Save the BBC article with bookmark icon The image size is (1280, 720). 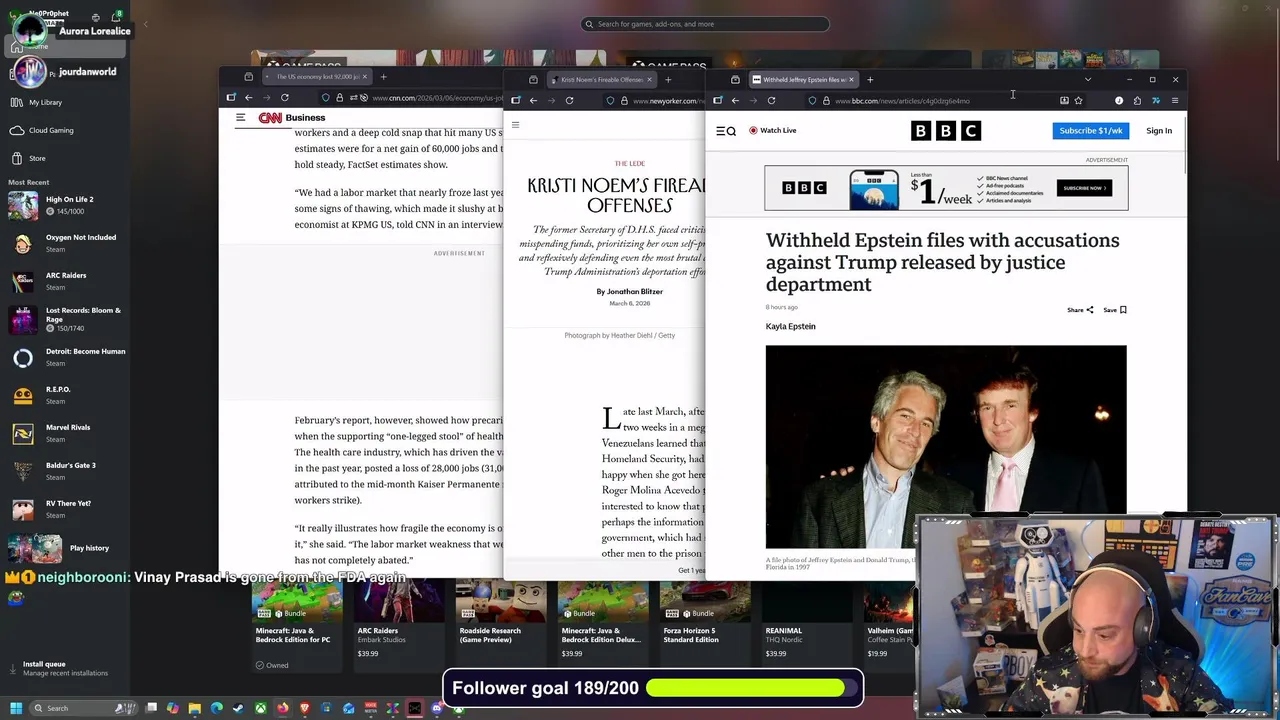[x=1115, y=310]
